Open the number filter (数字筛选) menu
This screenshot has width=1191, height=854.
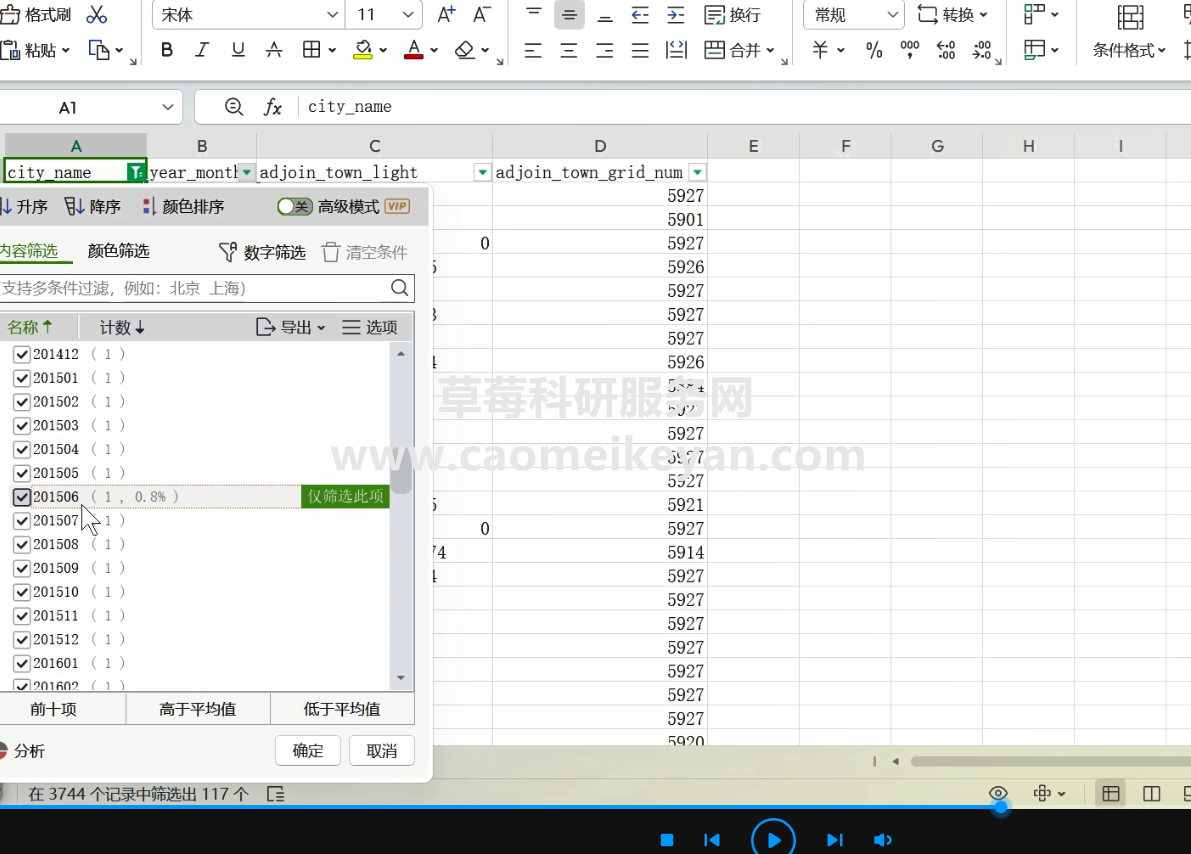[x=262, y=252]
